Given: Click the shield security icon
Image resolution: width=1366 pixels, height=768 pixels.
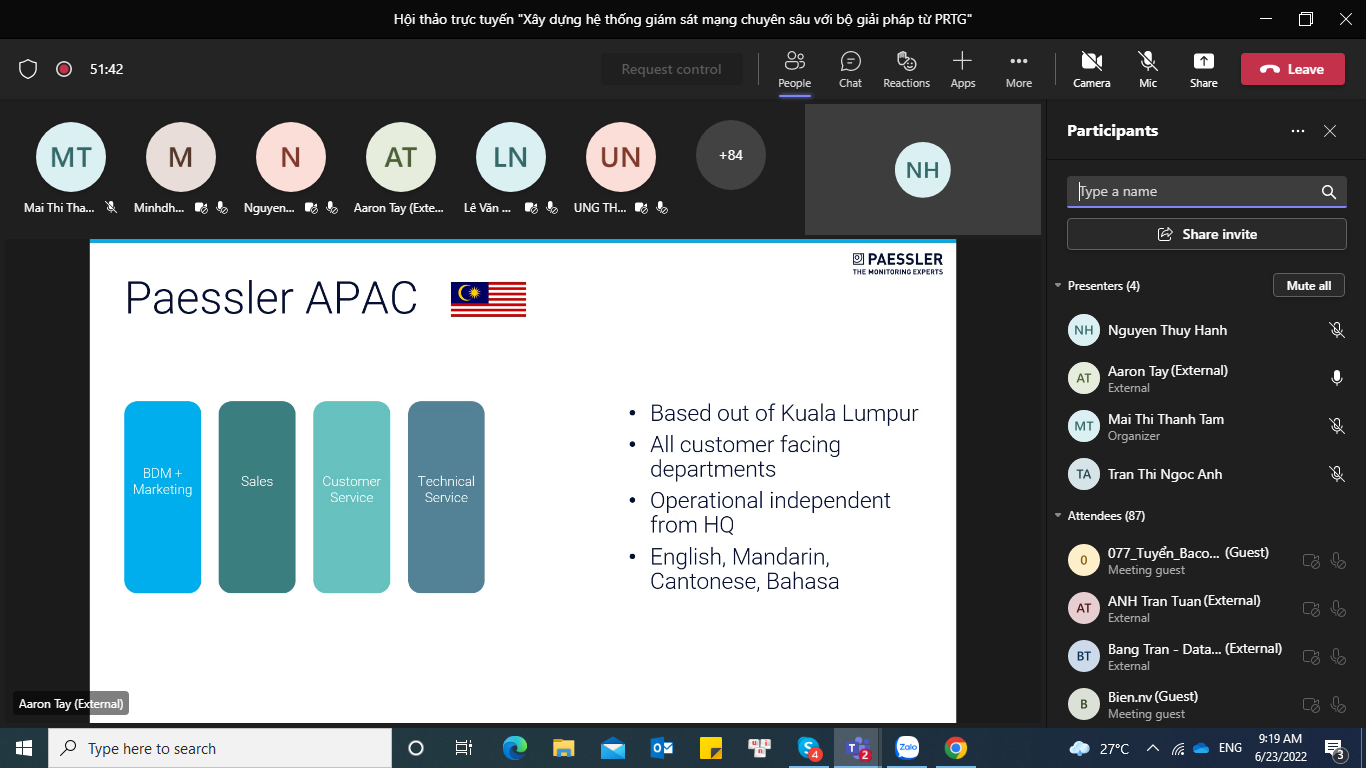Looking at the screenshot, I should pyautogui.click(x=28, y=69).
